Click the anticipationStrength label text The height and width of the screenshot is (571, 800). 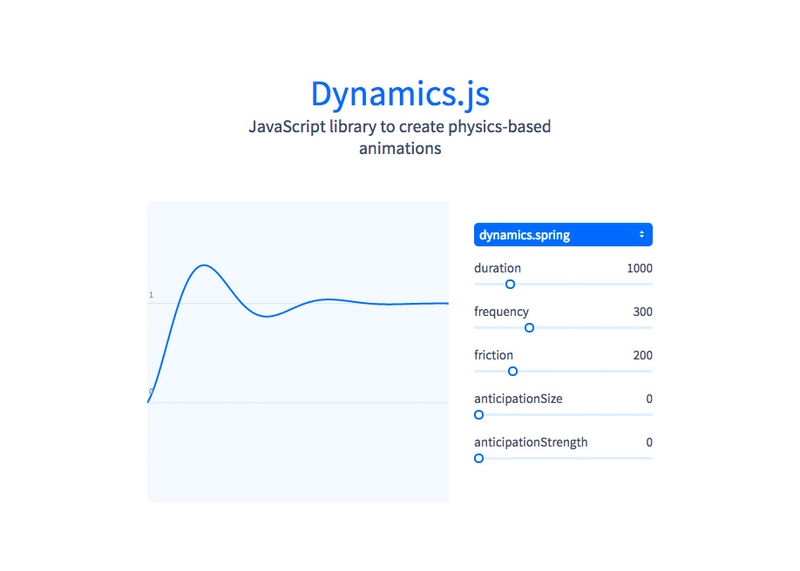[x=531, y=442]
